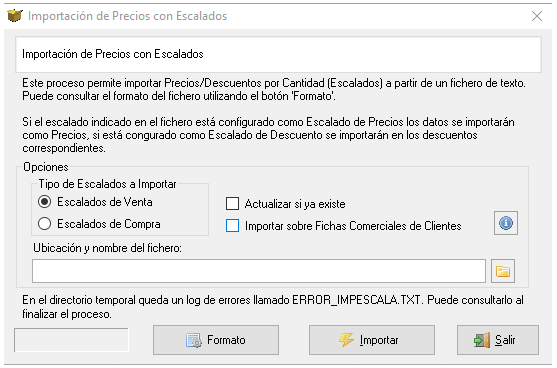Click the calendar-gear icon on Formato
The image size is (557, 368).
[x=194, y=340]
